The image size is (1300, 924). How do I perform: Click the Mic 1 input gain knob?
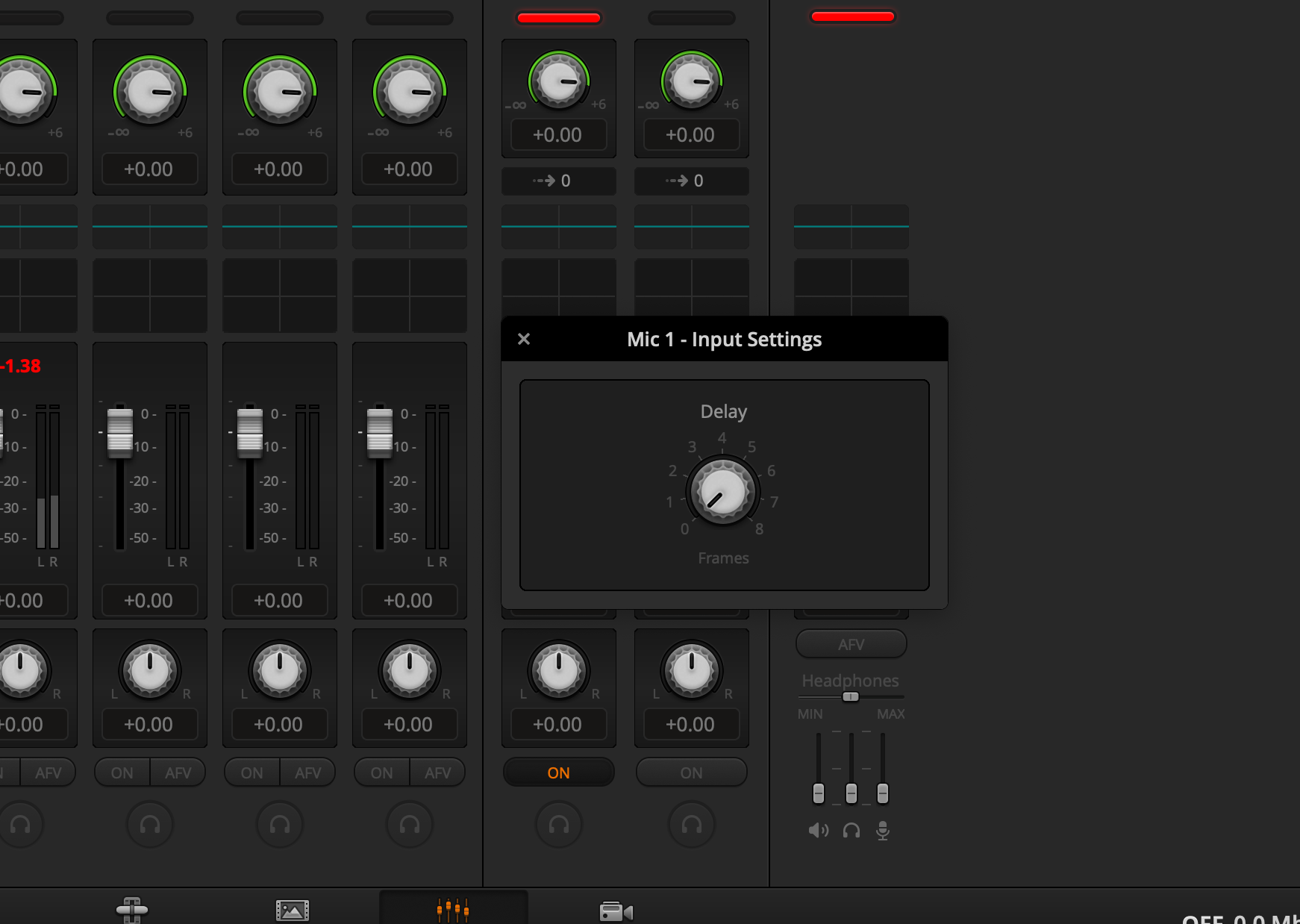[559, 80]
